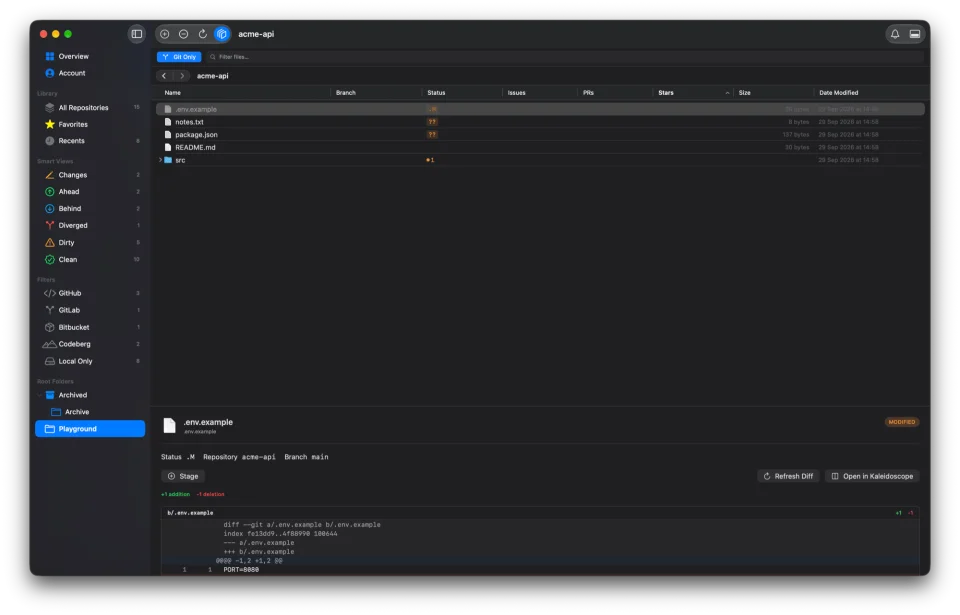Open Account in the sidebar

tap(89, 73)
